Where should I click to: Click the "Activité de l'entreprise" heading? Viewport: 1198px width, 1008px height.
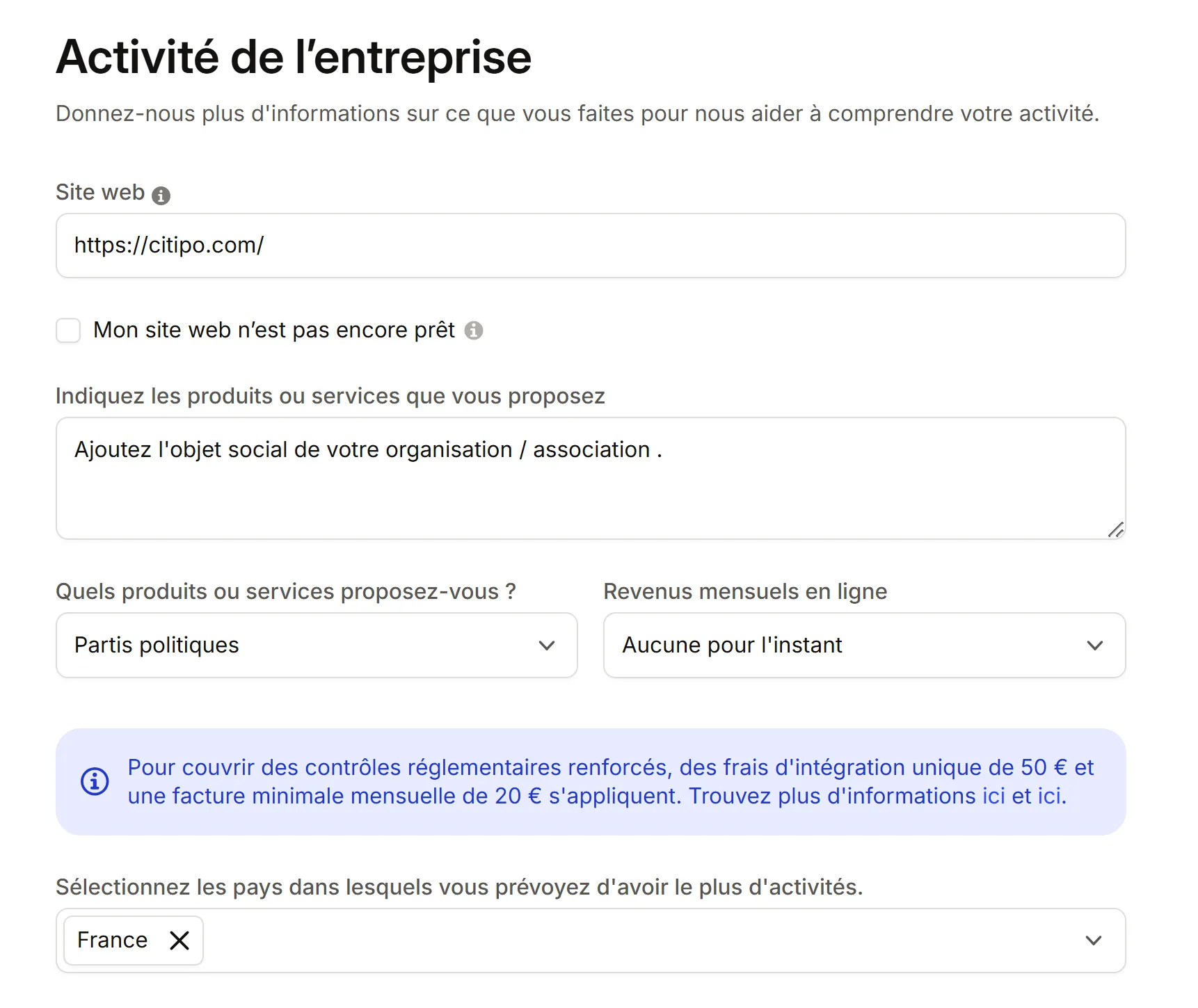[294, 57]
